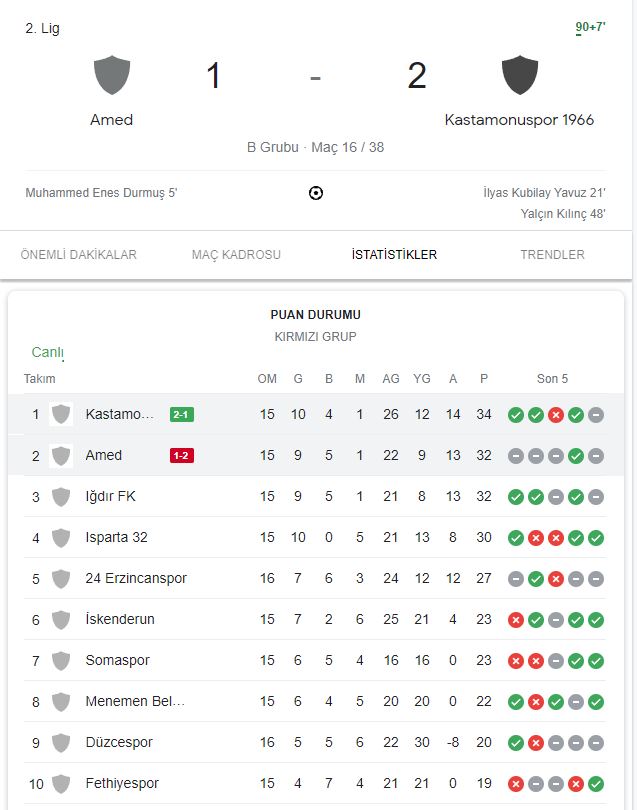Click the İskenderun shield icon in table

(x=62, y=619)
